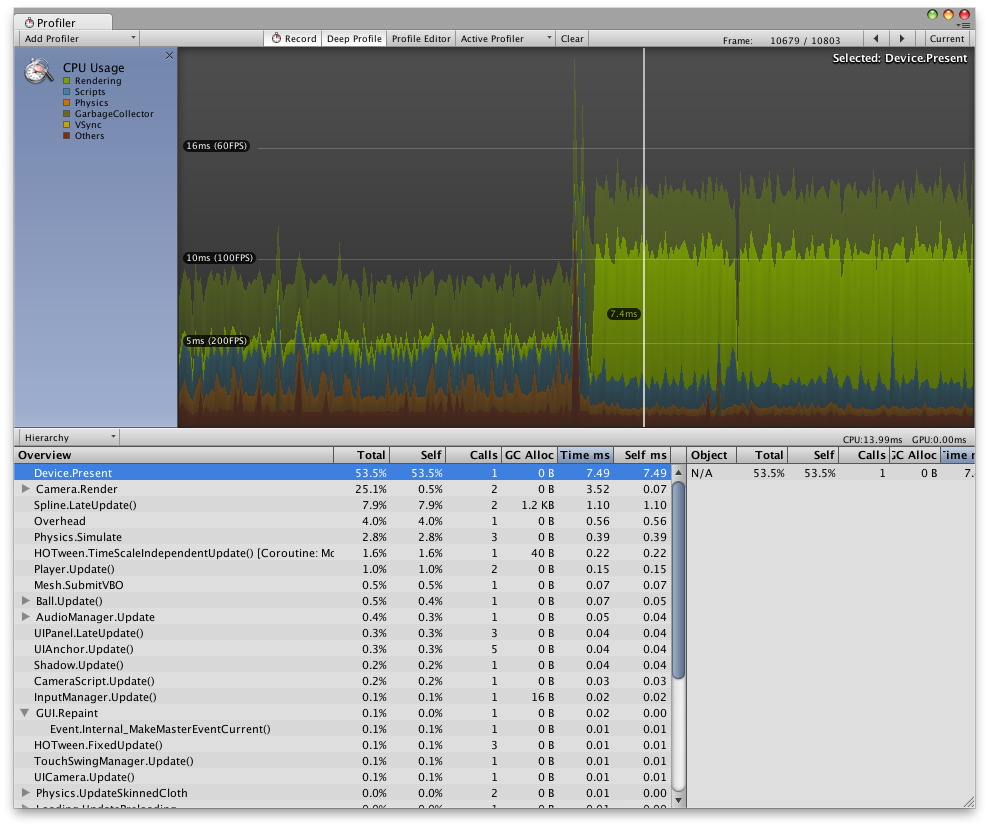This screenshot has width=989, height=828.
Task: Close the CPU Usage profiler panel
Action: (x=169, y=56)
